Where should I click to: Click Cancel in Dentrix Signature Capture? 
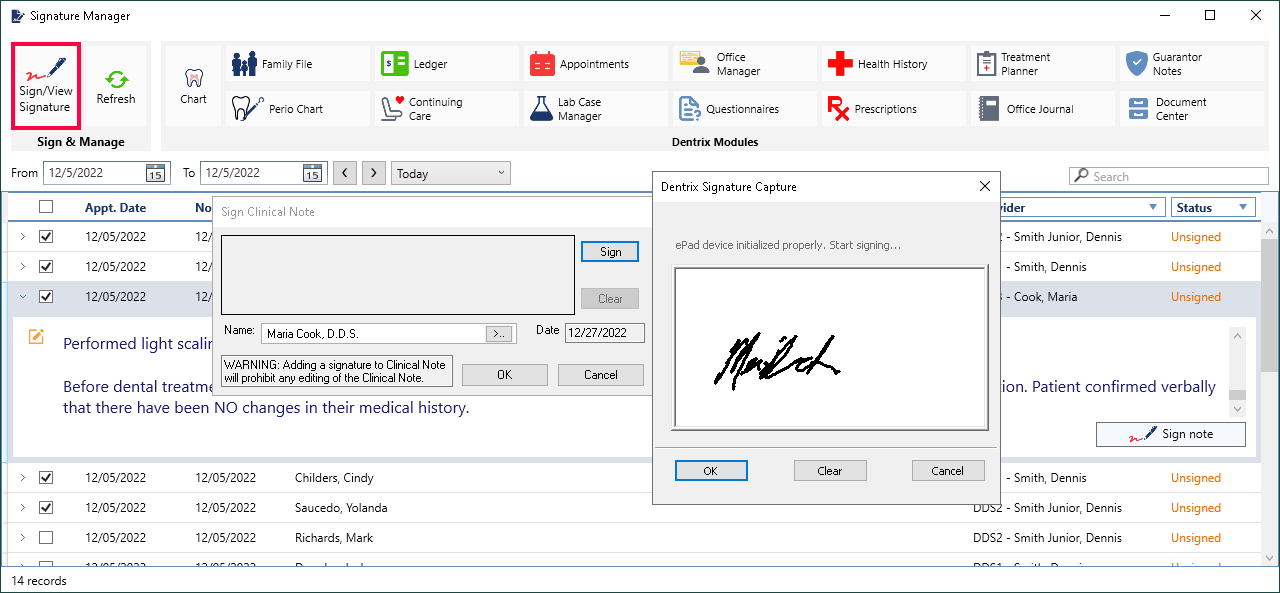coord(948,471)
